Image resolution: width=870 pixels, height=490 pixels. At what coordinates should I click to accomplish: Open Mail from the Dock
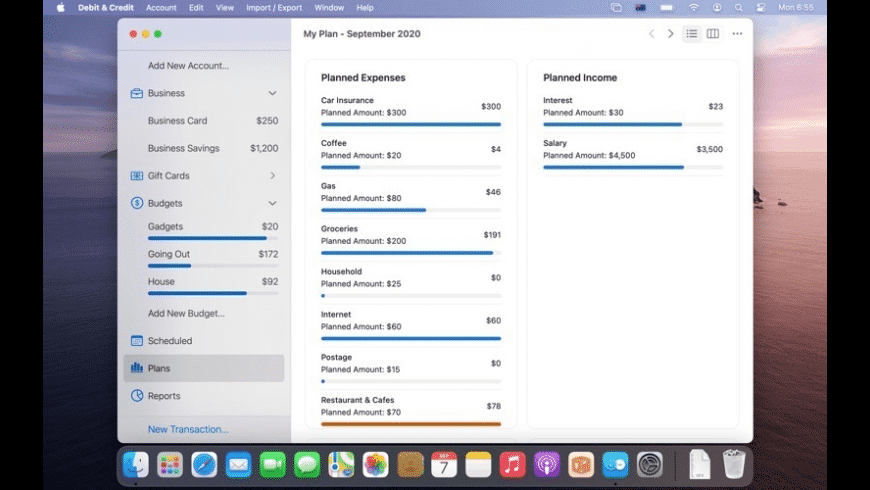[x=239, y=464]
